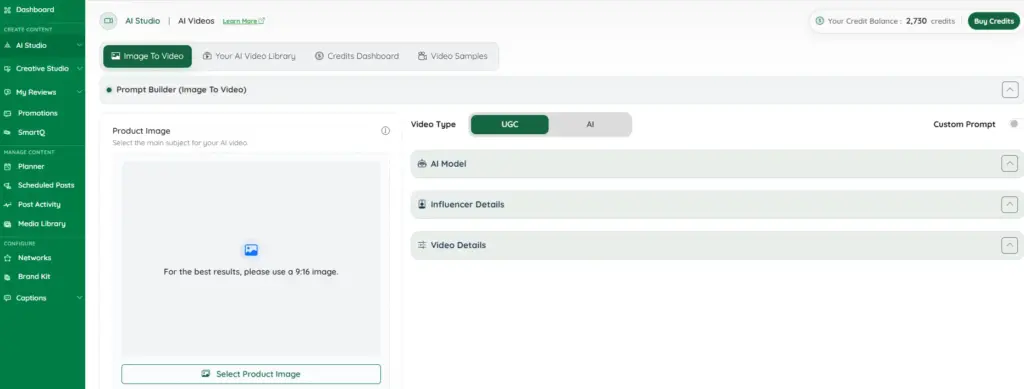The width and height of the screenshot is (1024, 389).
Task: Expand the Captions sidebar chevron
Action: pos(79,298)
